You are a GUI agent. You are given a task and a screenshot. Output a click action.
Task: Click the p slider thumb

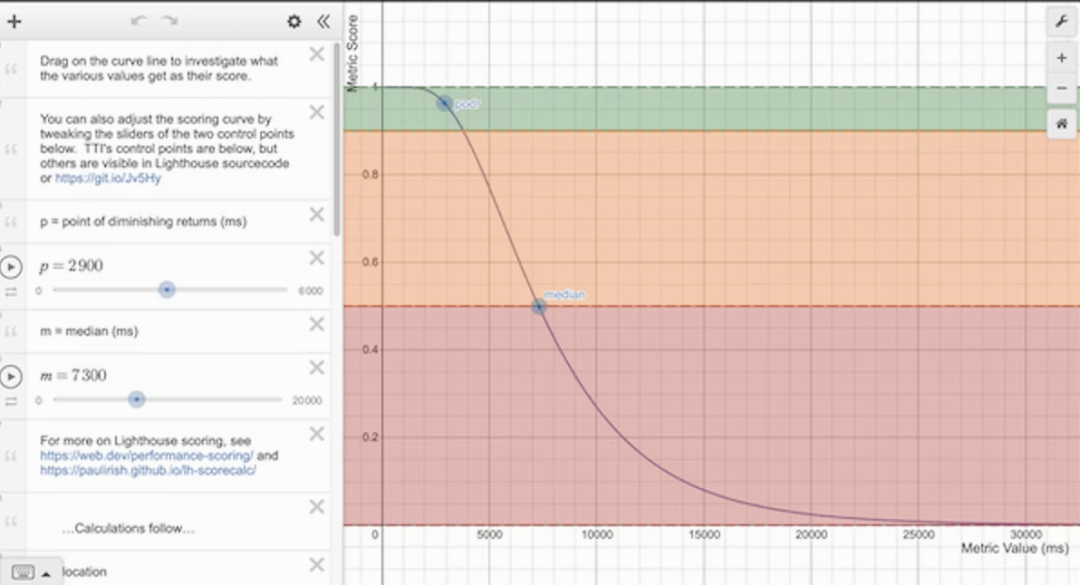click(x=167, y=290)
